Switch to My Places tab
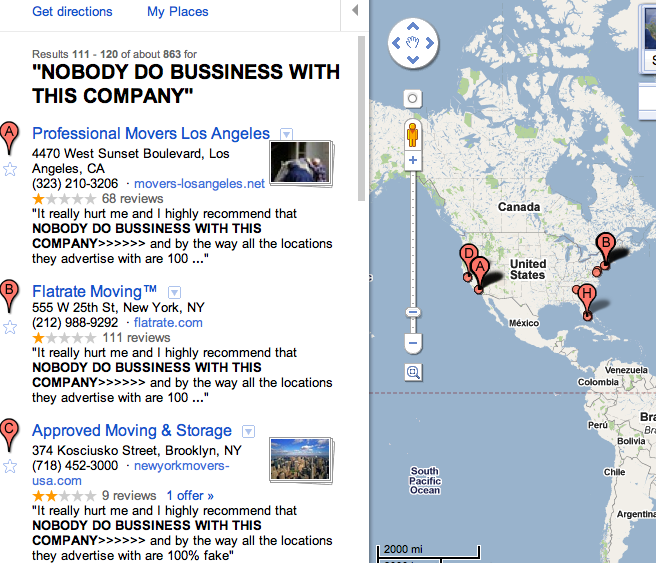The height and width of the screenshot is (563, 656). [177, 11]
